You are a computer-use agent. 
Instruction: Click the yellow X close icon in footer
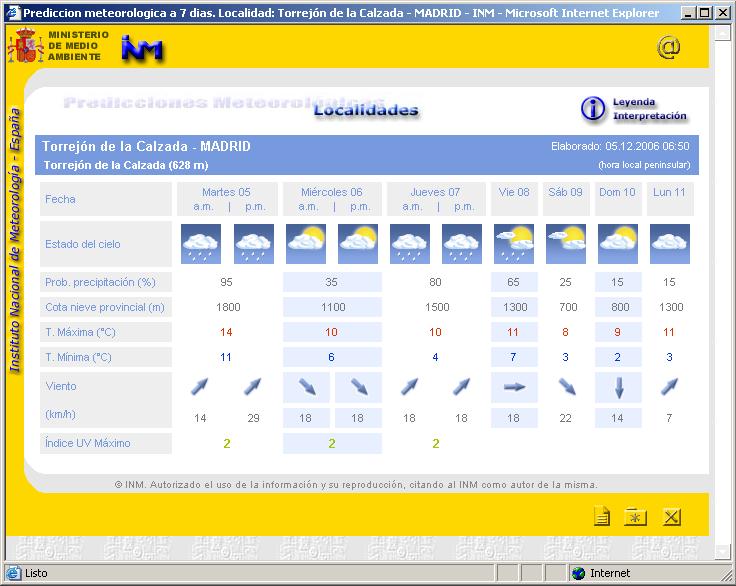671,516
